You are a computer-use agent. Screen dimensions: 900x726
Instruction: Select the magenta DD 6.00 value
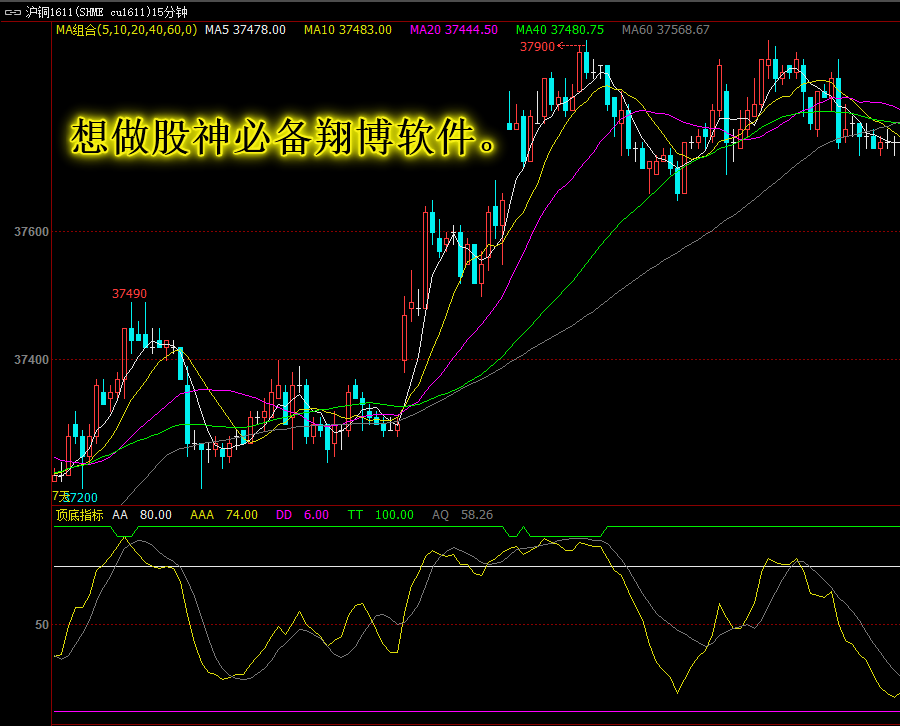pos(302,515)
